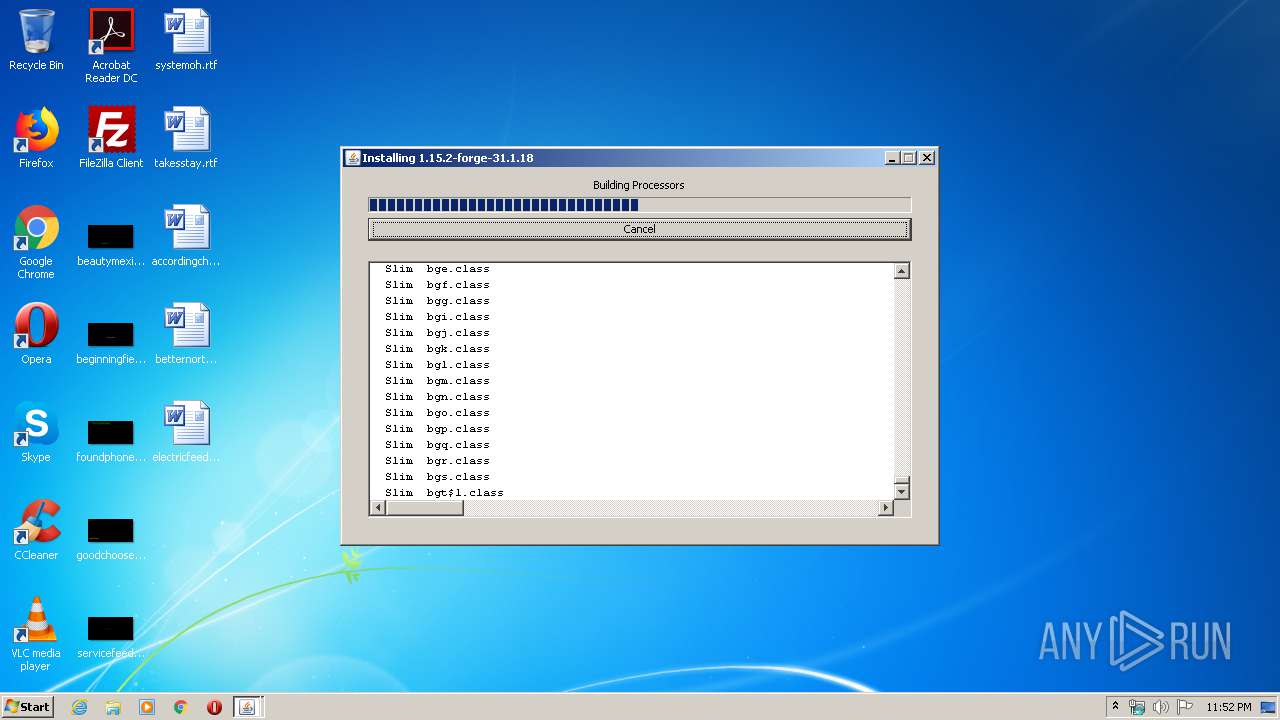Select log line 'Slim bgo.class'
The image size is (1280, 720).
[437, 413]
